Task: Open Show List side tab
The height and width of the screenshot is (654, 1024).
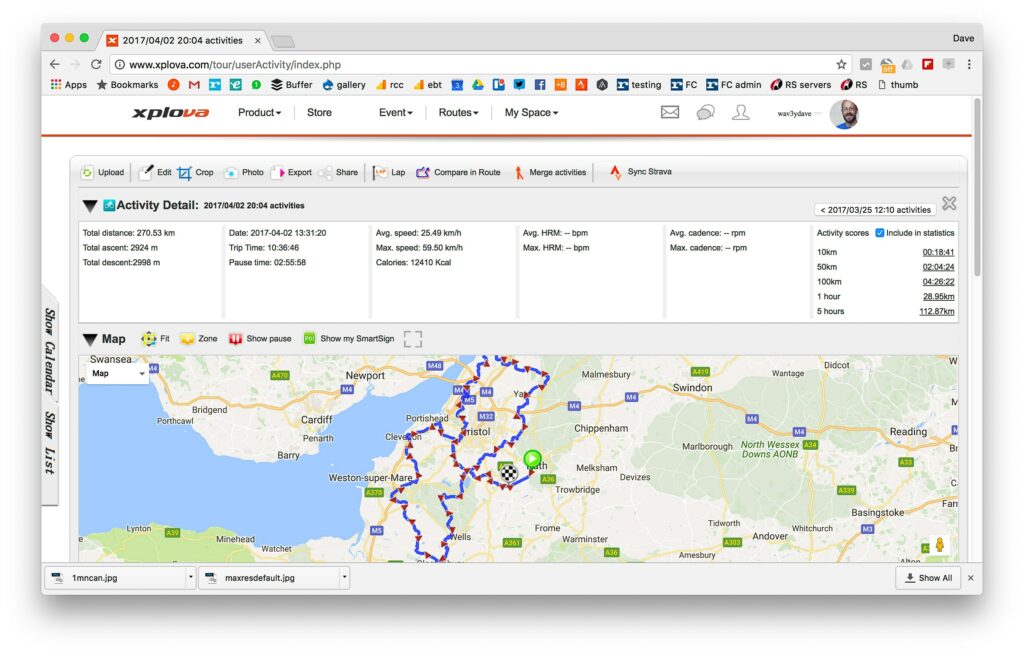Action: (50, 442)
